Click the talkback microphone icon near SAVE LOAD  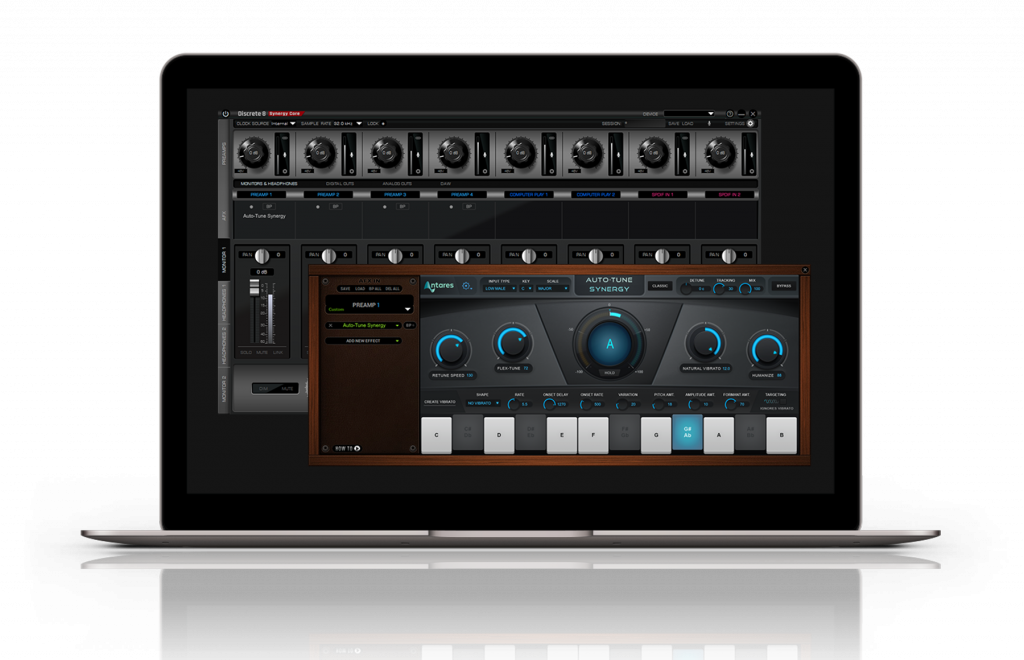click(709, 124)
